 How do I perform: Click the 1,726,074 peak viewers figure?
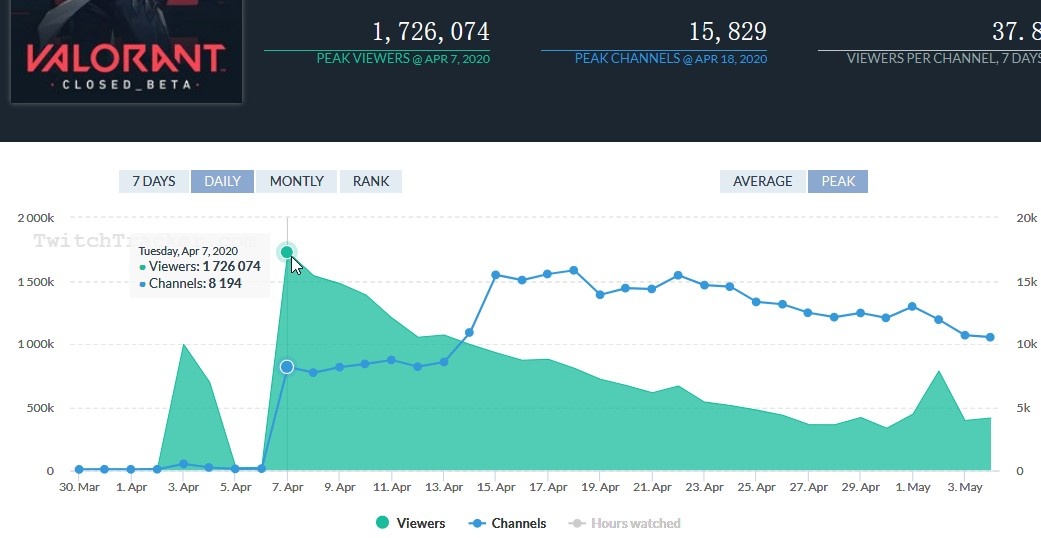pyautogui.click(x=431, y=31)
